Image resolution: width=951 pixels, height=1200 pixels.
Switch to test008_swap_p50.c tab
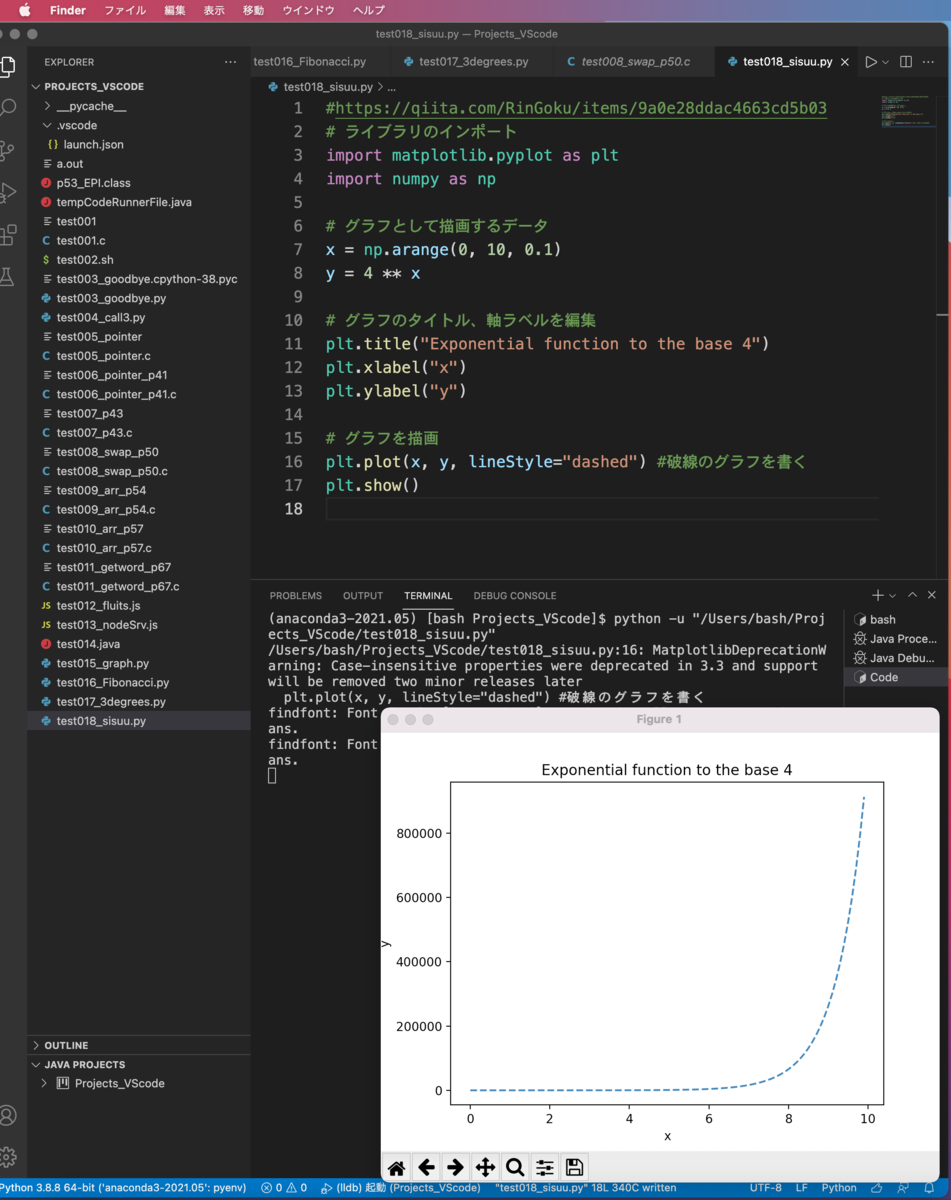(x=634, y=62)
